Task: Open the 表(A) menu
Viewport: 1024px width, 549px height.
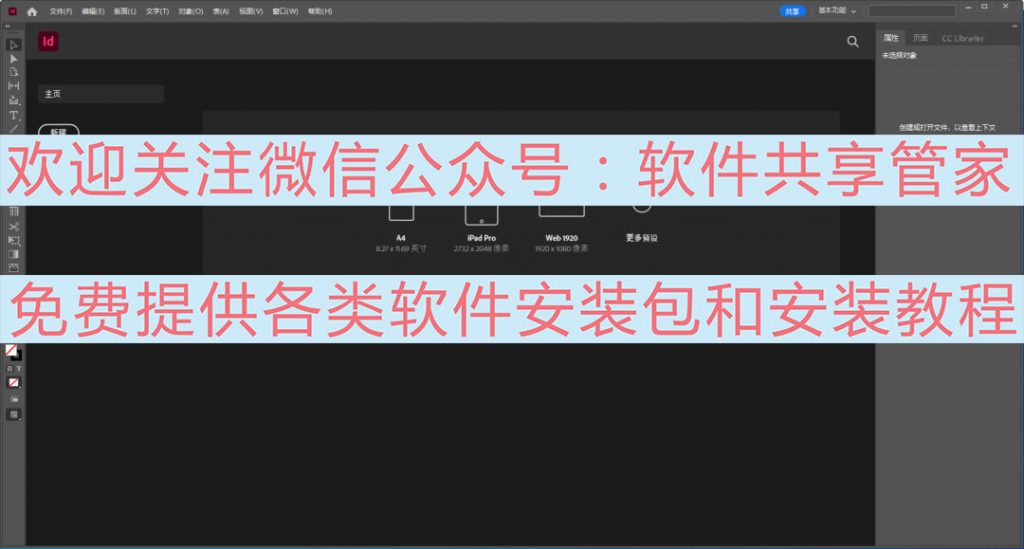Action: pos(221,11)
